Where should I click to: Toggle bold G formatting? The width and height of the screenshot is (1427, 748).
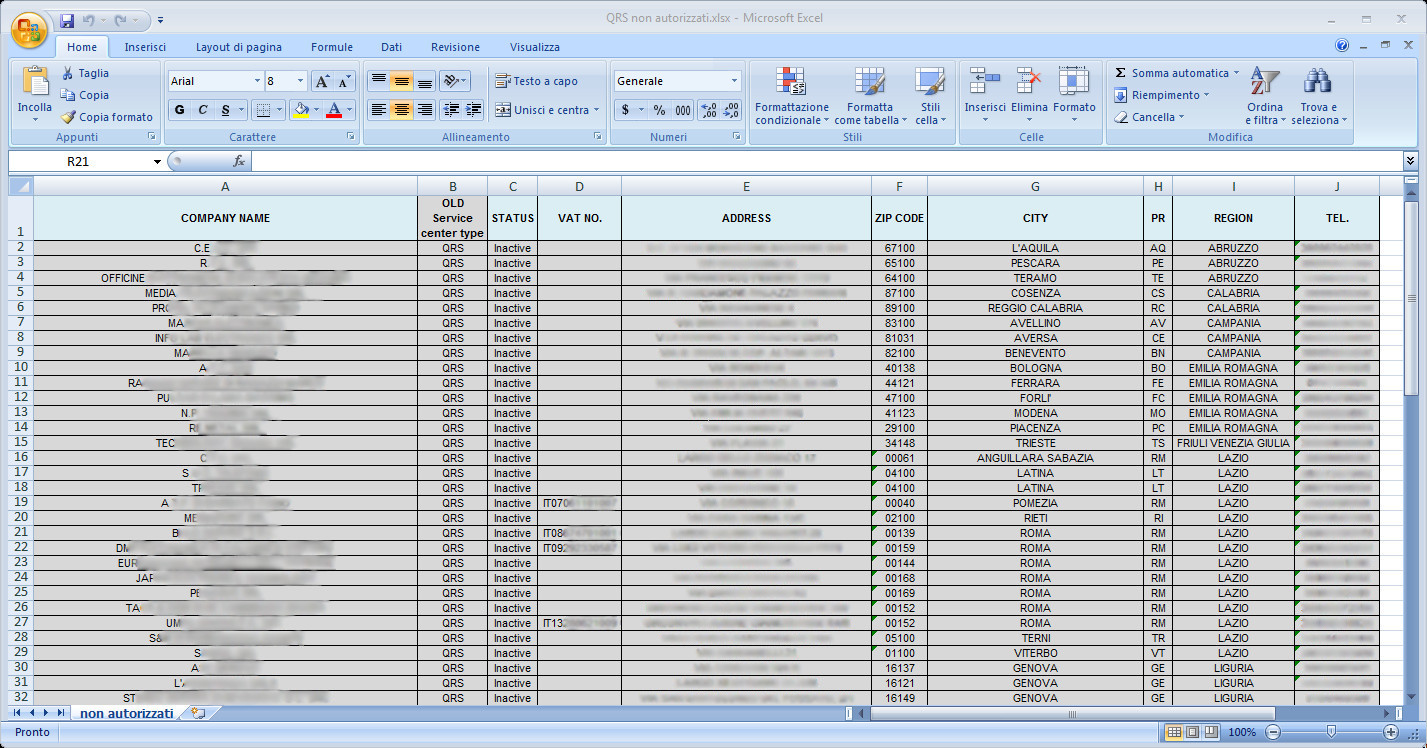180,110
